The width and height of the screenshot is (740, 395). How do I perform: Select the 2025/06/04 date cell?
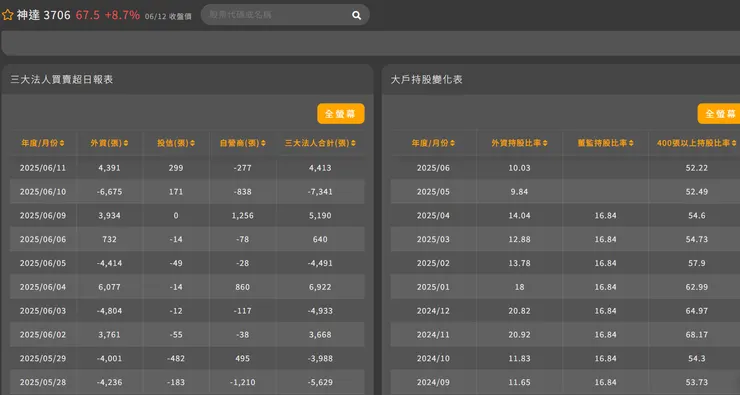43,287
